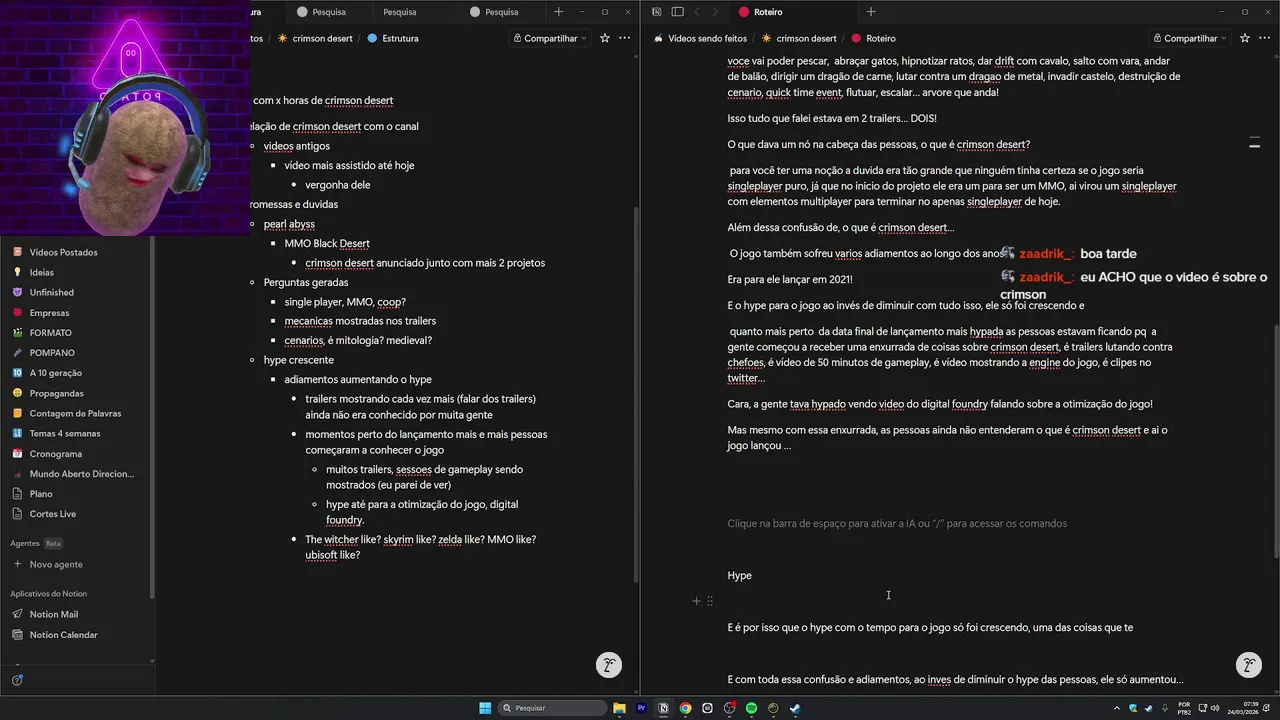This screenshot has width=1280, height=720.
Task: Click the empty block placeholder text line
Action: 897,523
